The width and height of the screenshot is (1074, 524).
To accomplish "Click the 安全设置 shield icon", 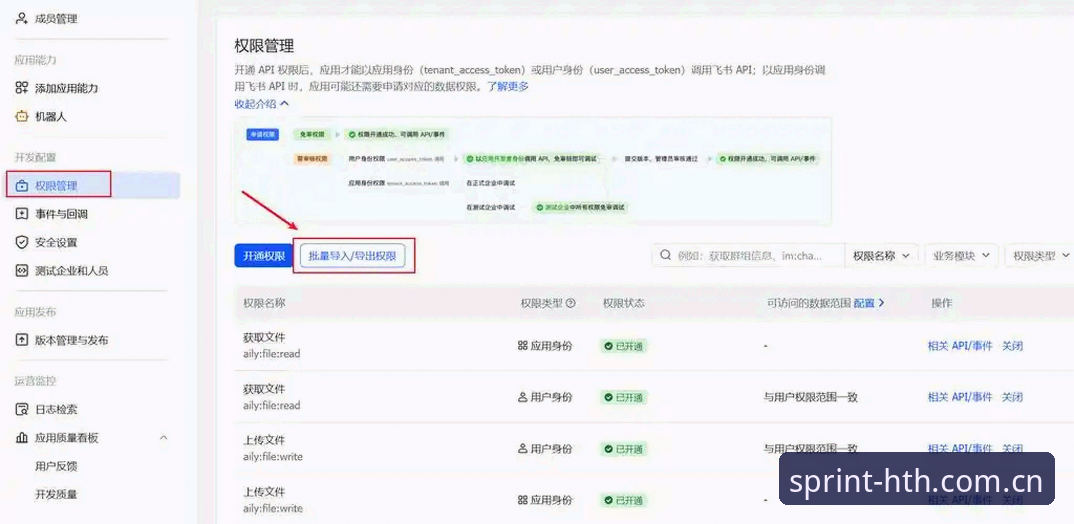I will (22, 242).
